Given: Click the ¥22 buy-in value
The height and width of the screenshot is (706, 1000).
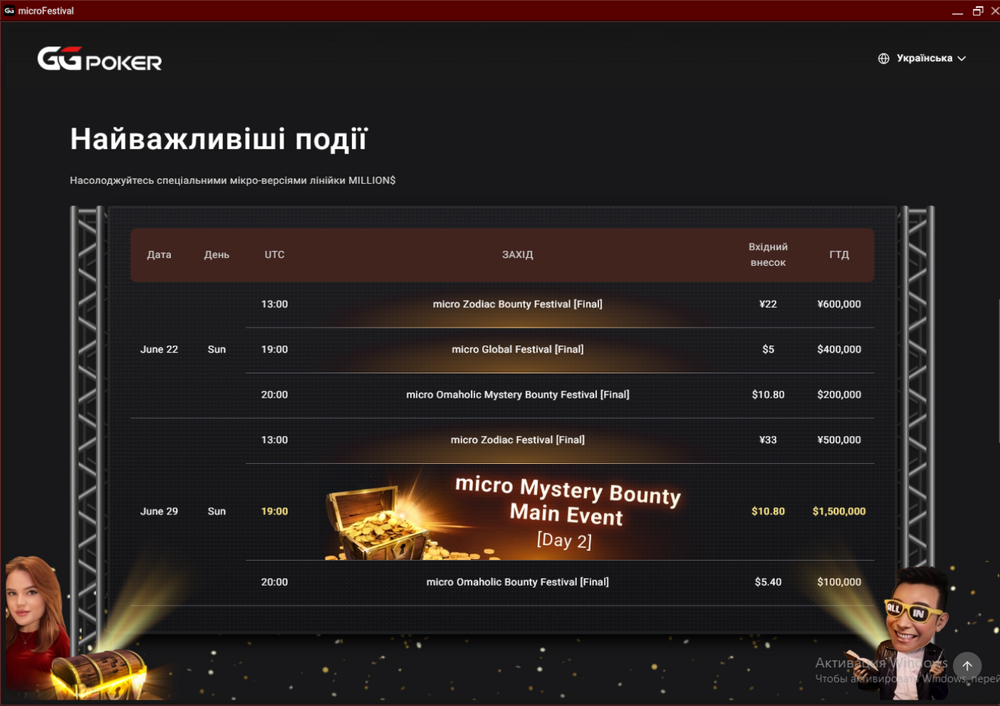Looking at the screenshot, I should (768, 304).
